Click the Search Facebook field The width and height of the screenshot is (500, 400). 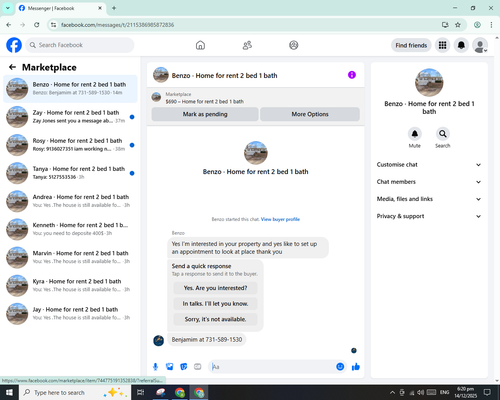(x=80, y=45)
